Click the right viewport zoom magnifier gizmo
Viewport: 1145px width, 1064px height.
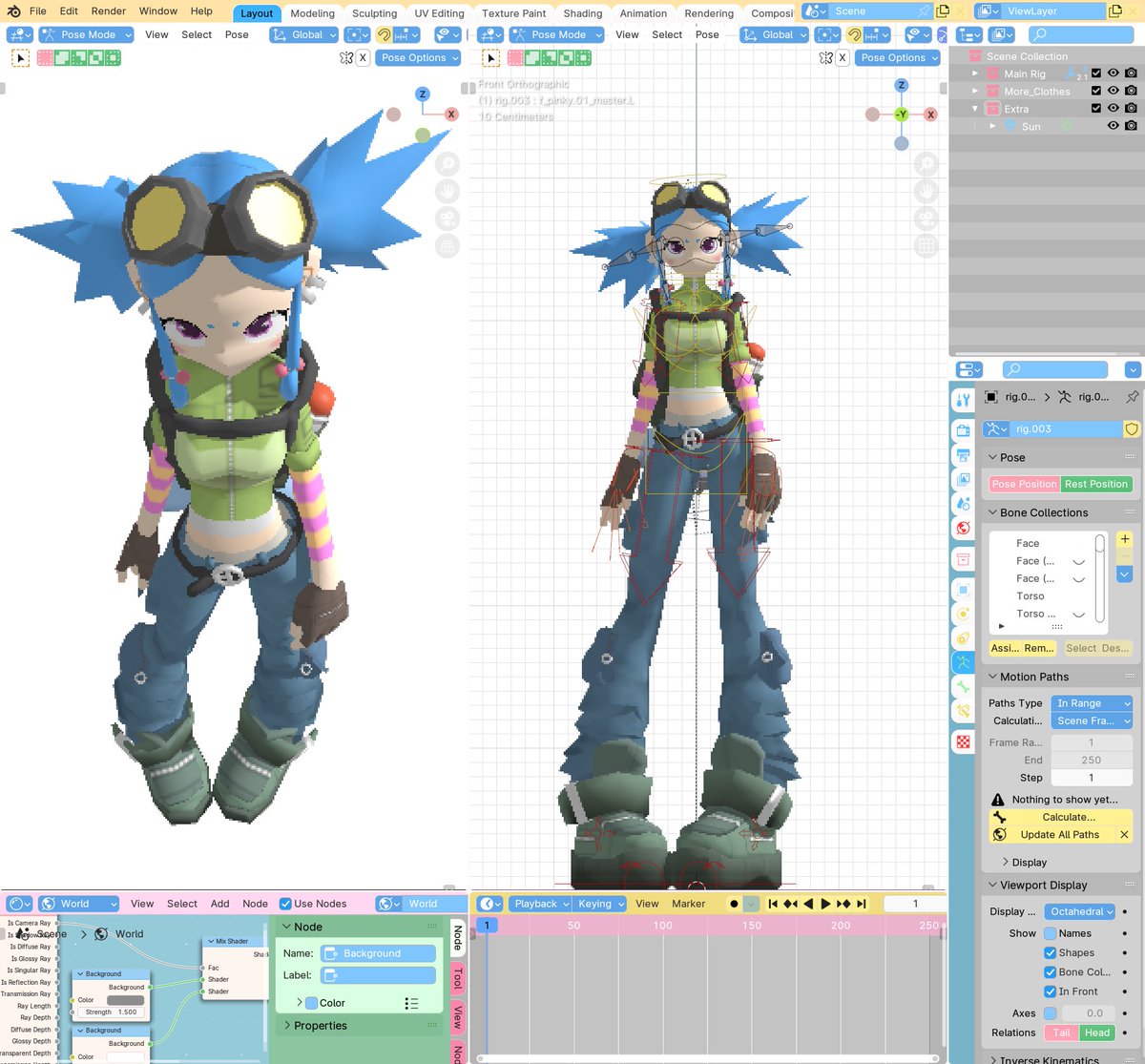(x=926, y=164)
